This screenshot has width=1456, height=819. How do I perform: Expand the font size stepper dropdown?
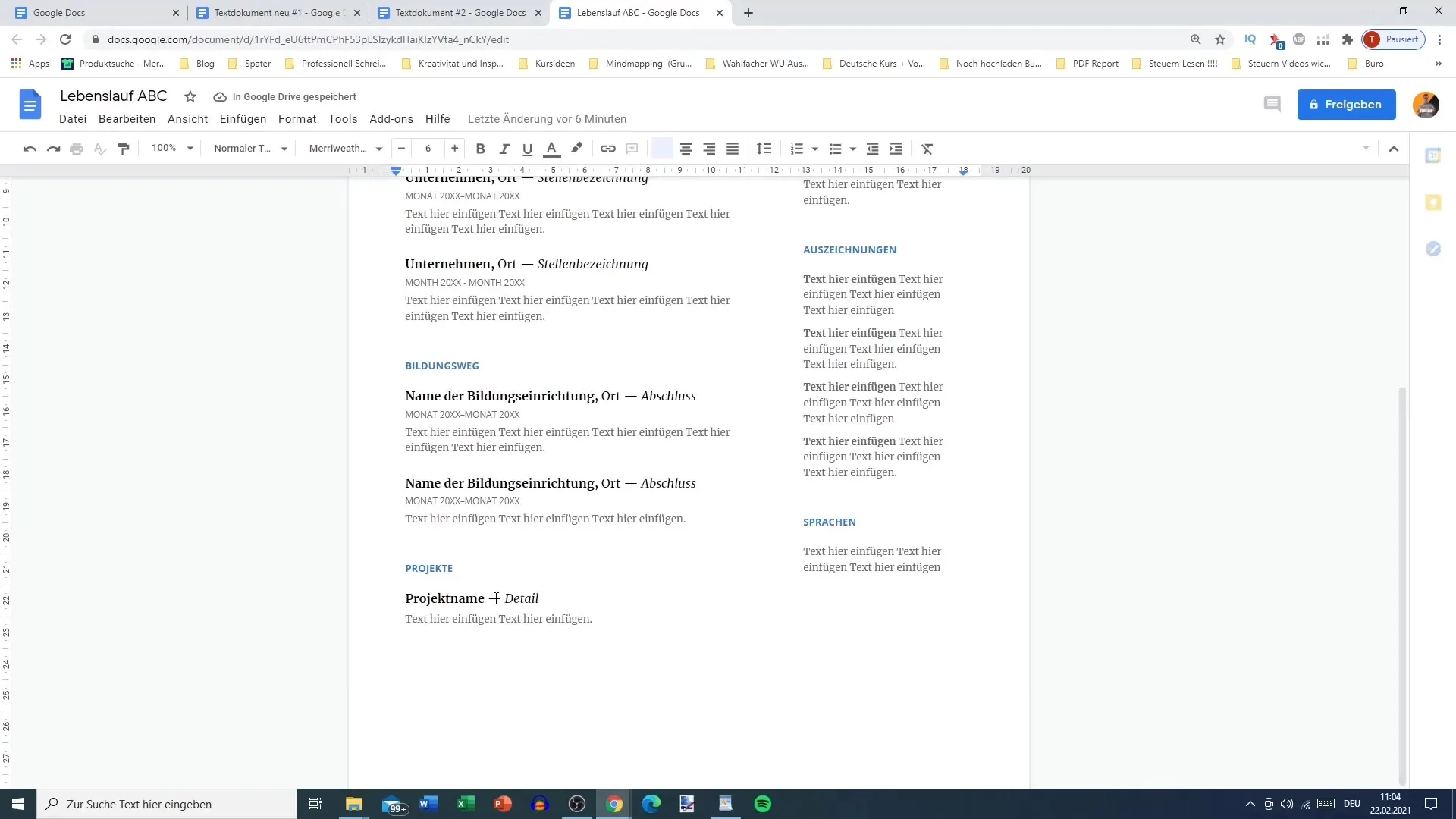pos(428,148)
